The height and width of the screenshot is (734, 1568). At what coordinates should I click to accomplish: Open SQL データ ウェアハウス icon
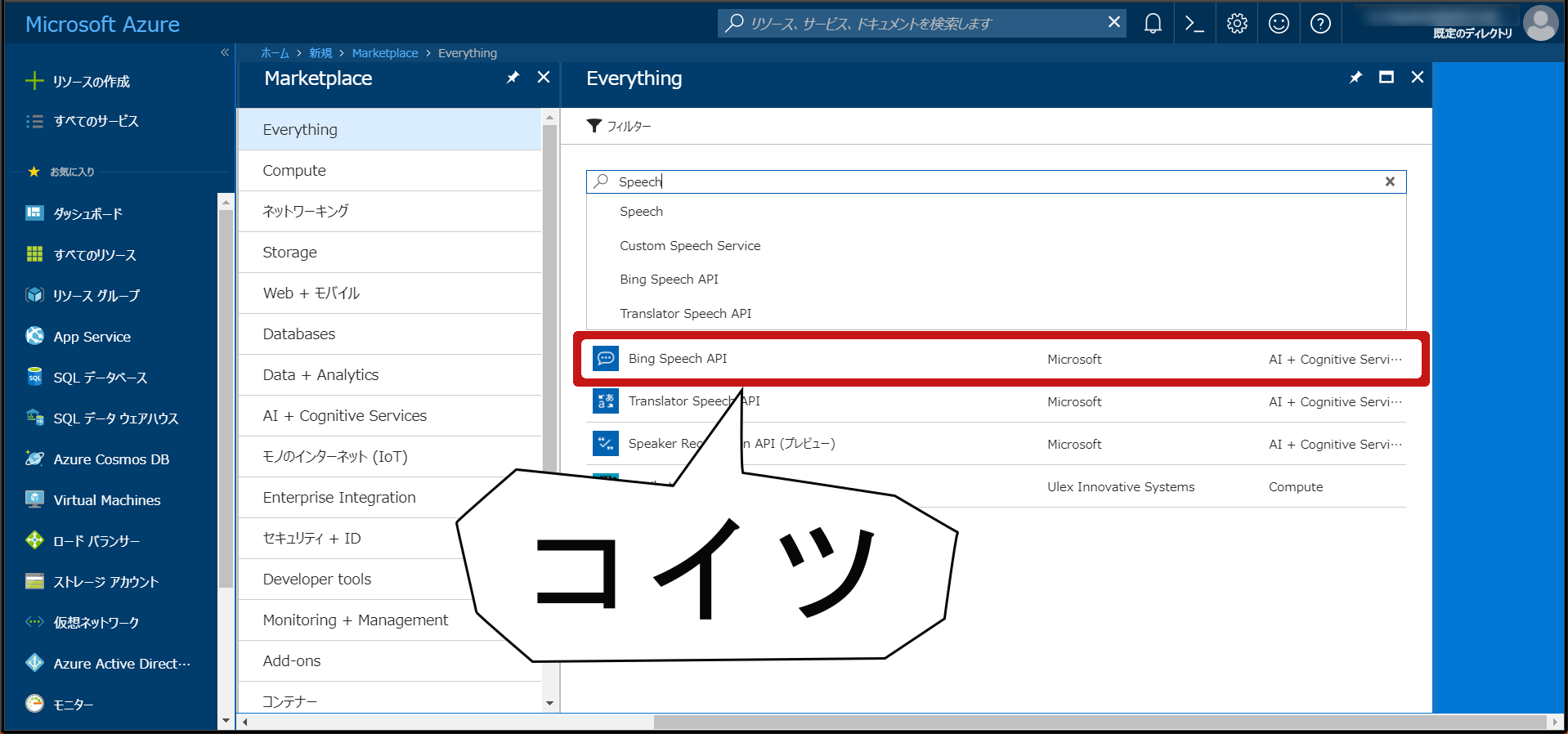pyautogui.click(x=34, y=418)
